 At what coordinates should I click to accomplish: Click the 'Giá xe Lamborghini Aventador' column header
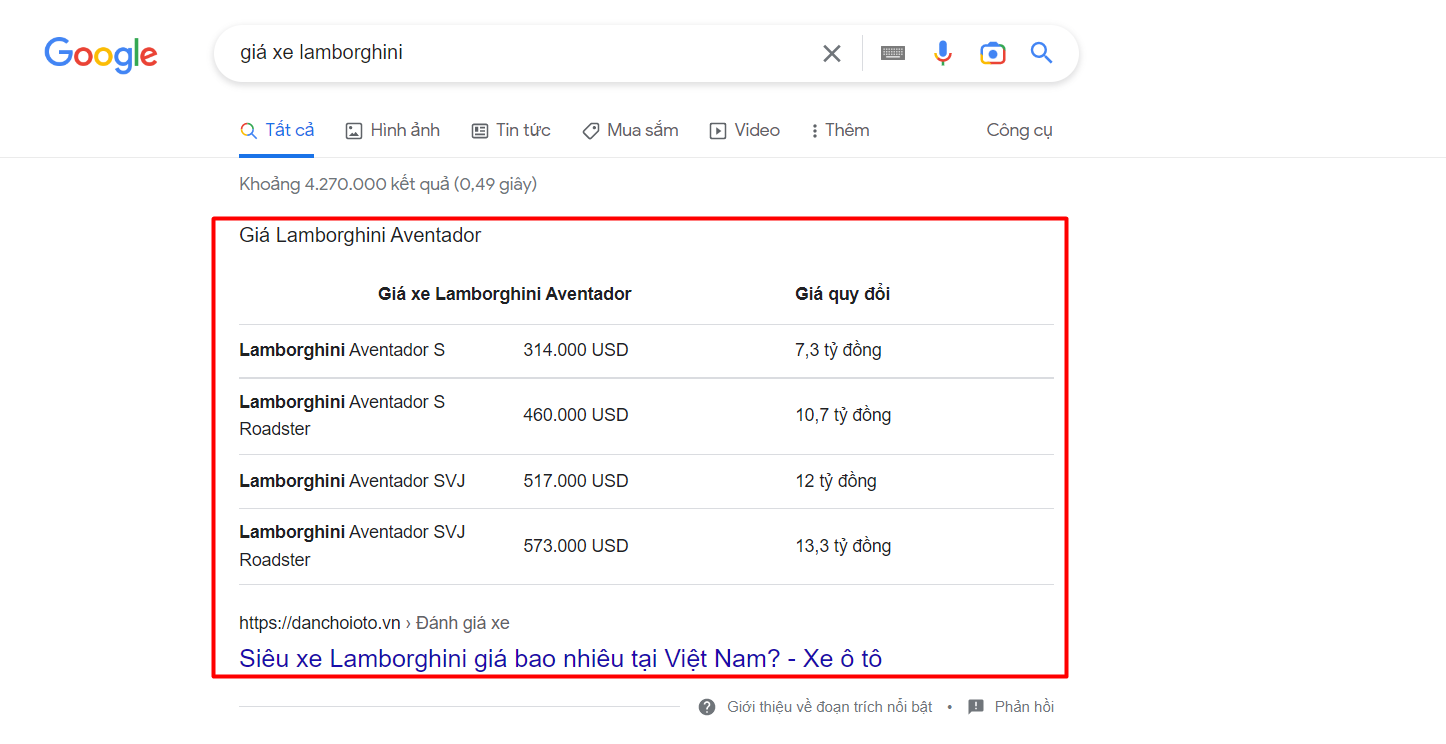click(x=505, y=294)
